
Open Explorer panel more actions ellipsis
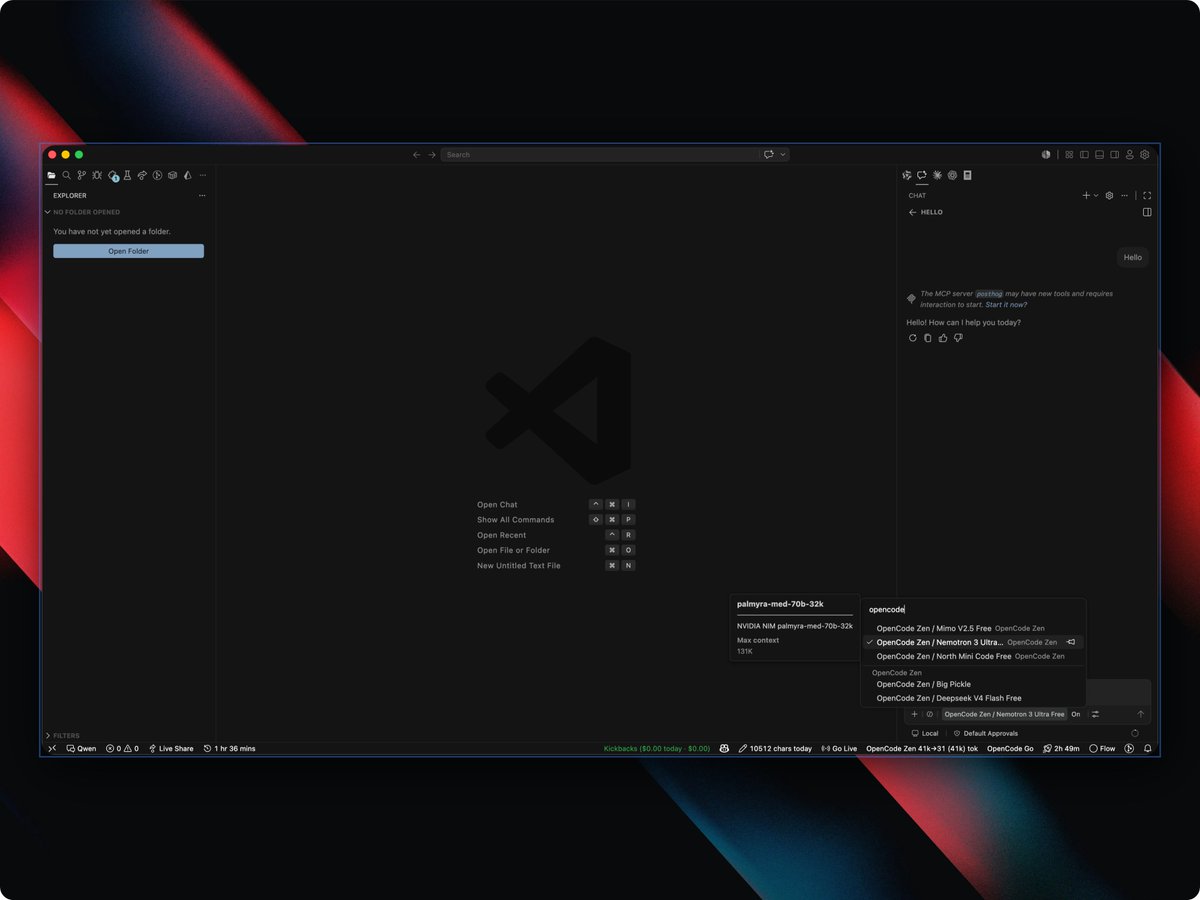pyautogui.click(x=202, y=196)
